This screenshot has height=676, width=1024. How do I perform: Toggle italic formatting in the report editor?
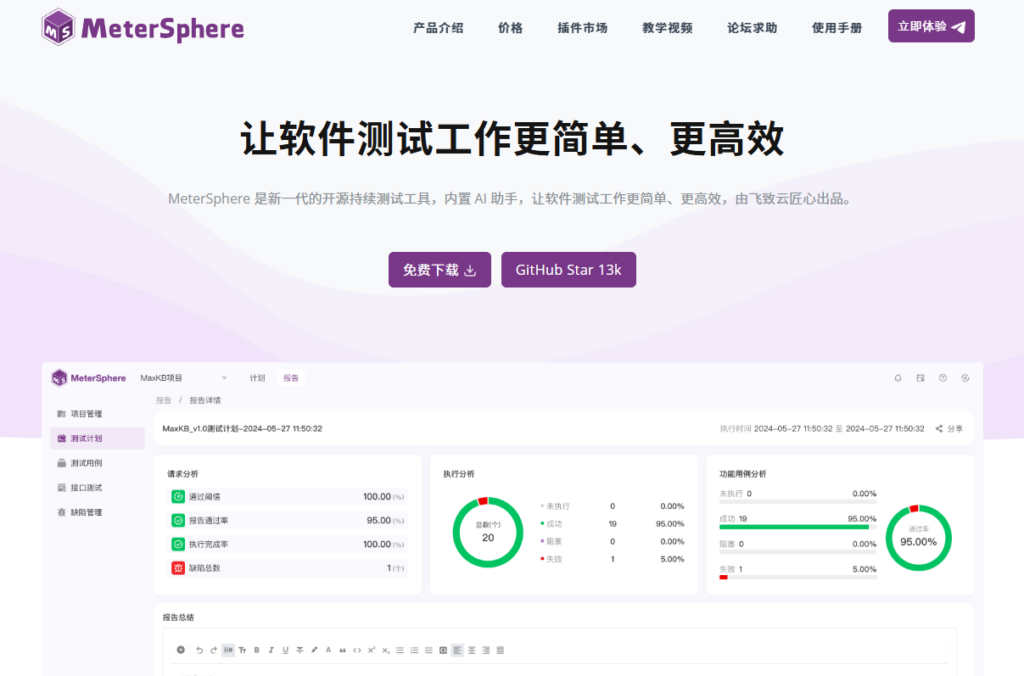pyautogui.click(x=271, y=650)
